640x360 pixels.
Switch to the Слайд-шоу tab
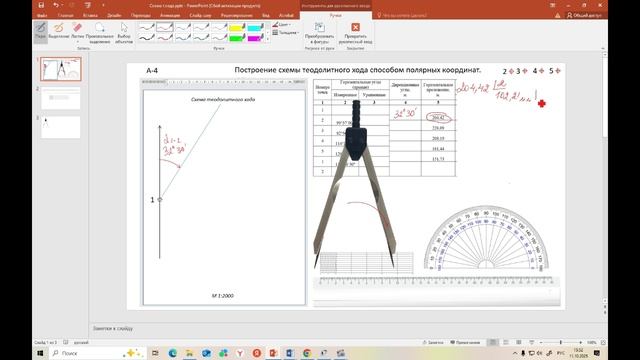200,16
